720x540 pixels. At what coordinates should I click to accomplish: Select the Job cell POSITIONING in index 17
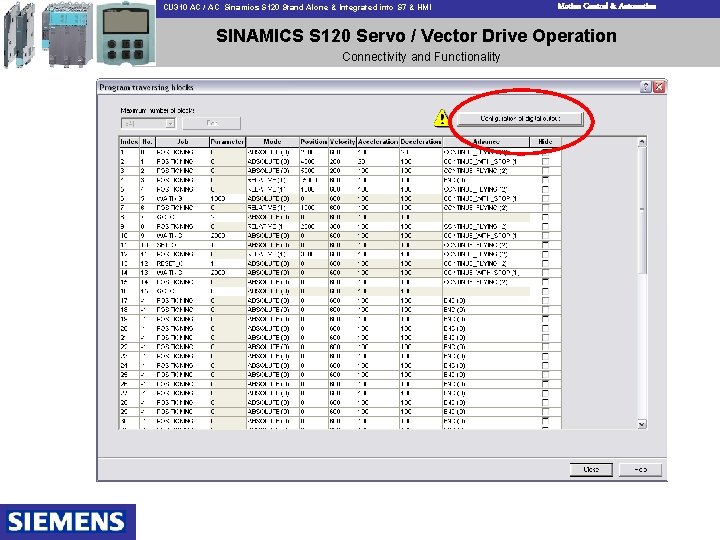[x=182, y=301]
